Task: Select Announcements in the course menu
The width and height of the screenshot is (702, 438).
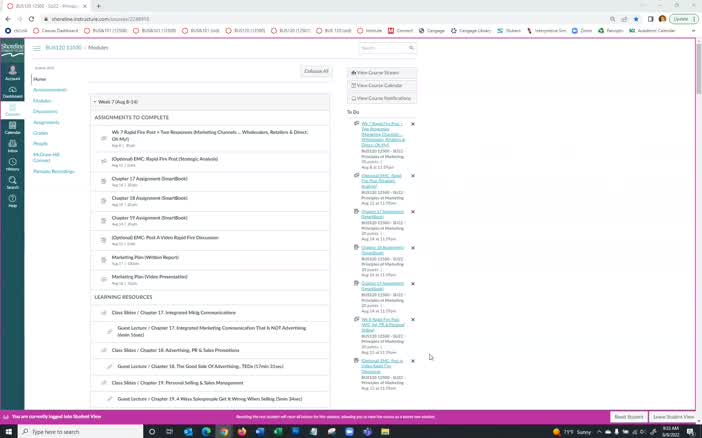Action: click(x=50, y=90)
